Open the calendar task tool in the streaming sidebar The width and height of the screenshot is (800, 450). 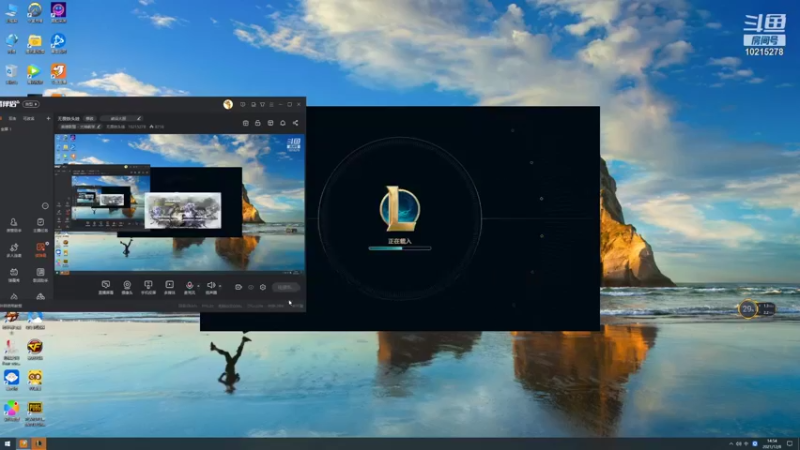[x=40, y=224]
